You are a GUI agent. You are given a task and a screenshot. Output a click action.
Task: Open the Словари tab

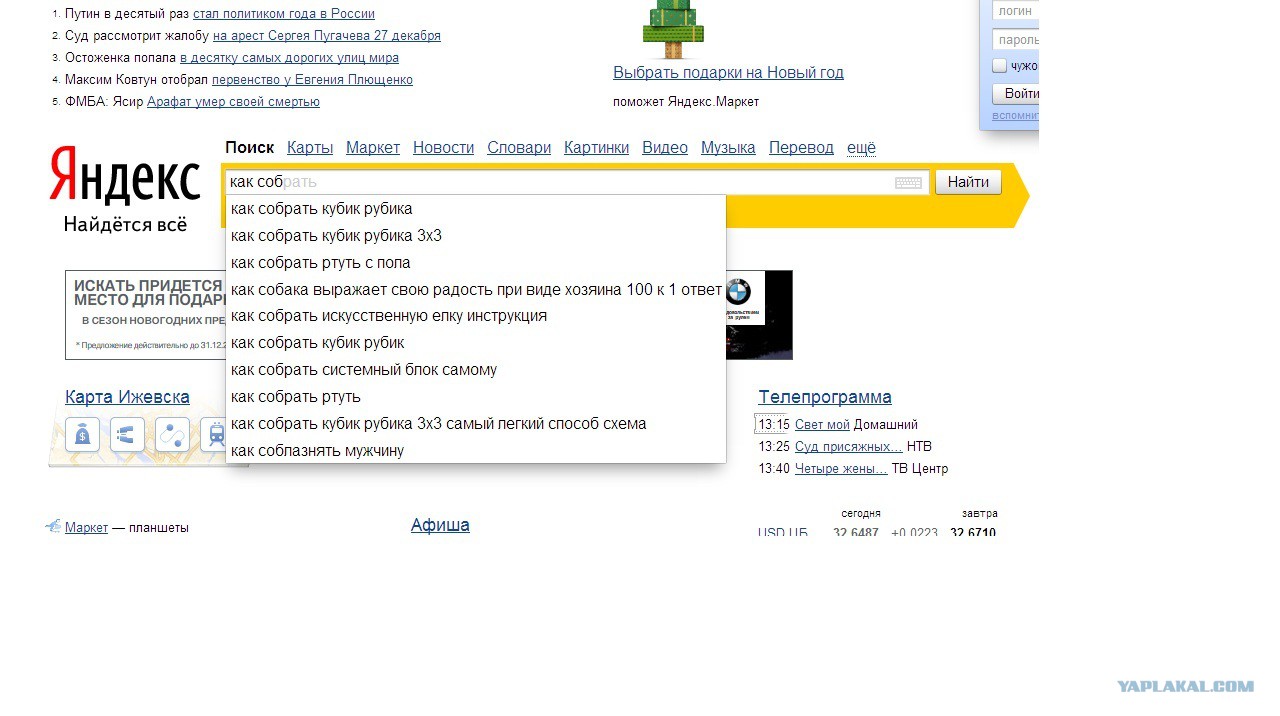coord(519,148)
